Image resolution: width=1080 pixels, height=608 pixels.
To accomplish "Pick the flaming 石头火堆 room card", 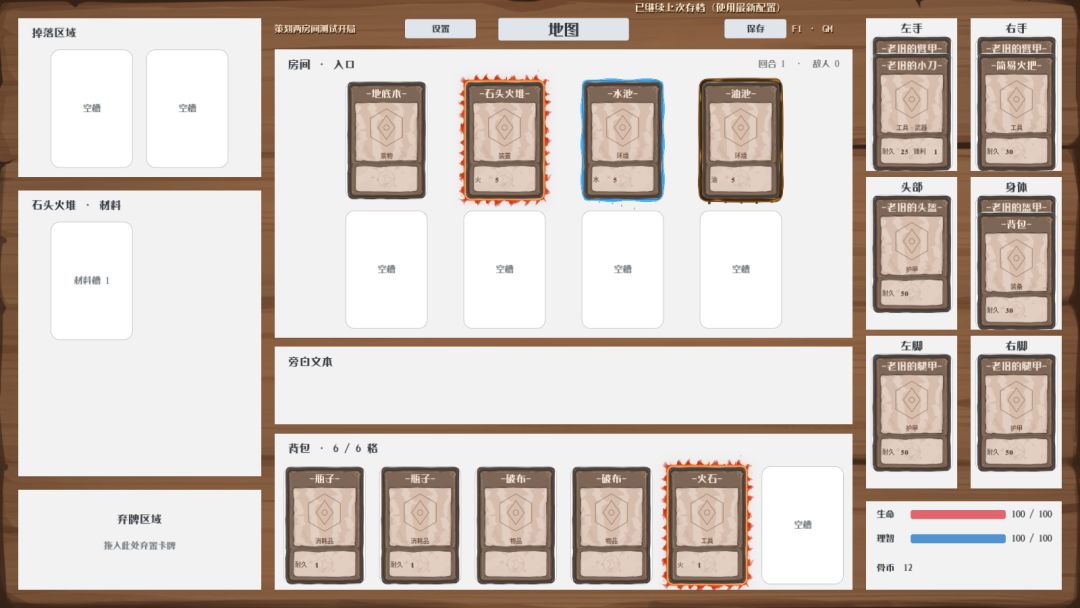I will click(504, 140).
